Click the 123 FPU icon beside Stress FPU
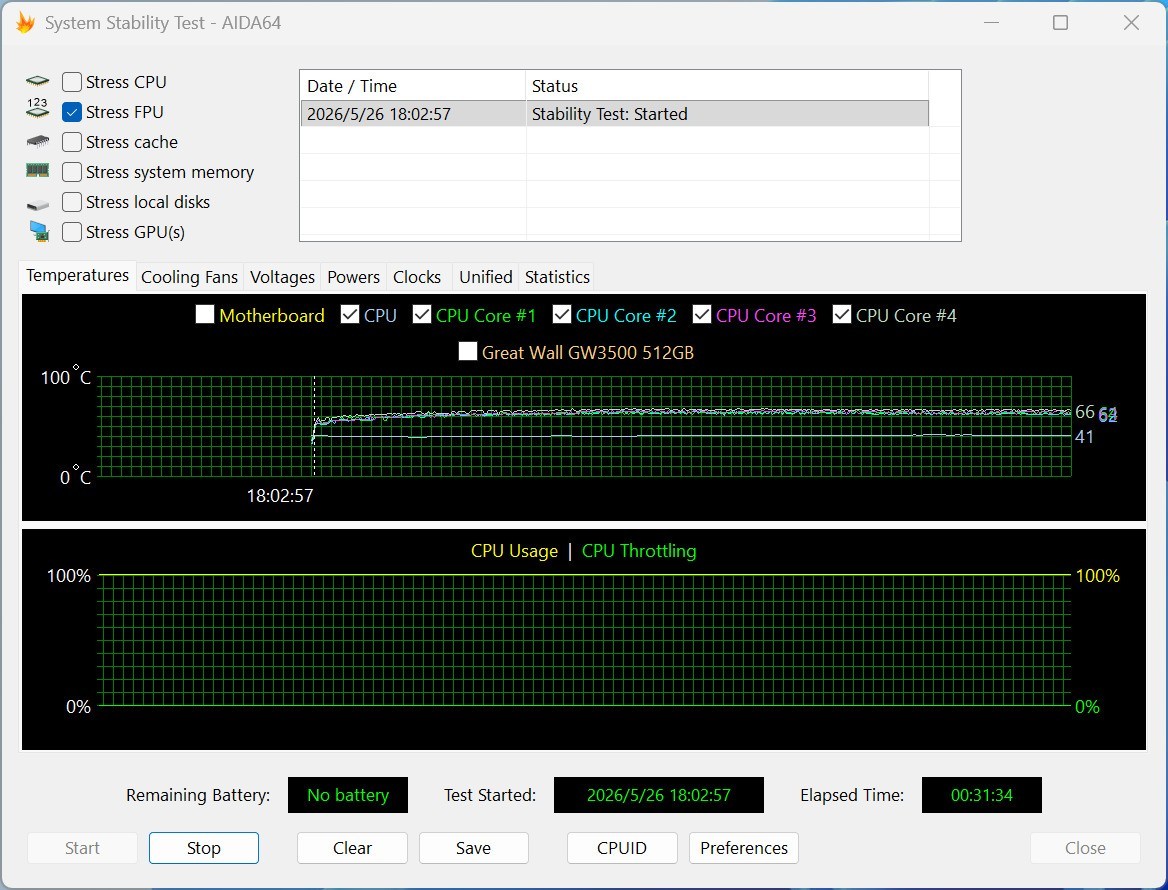1168x890 pixels. [x=37, y=109]
